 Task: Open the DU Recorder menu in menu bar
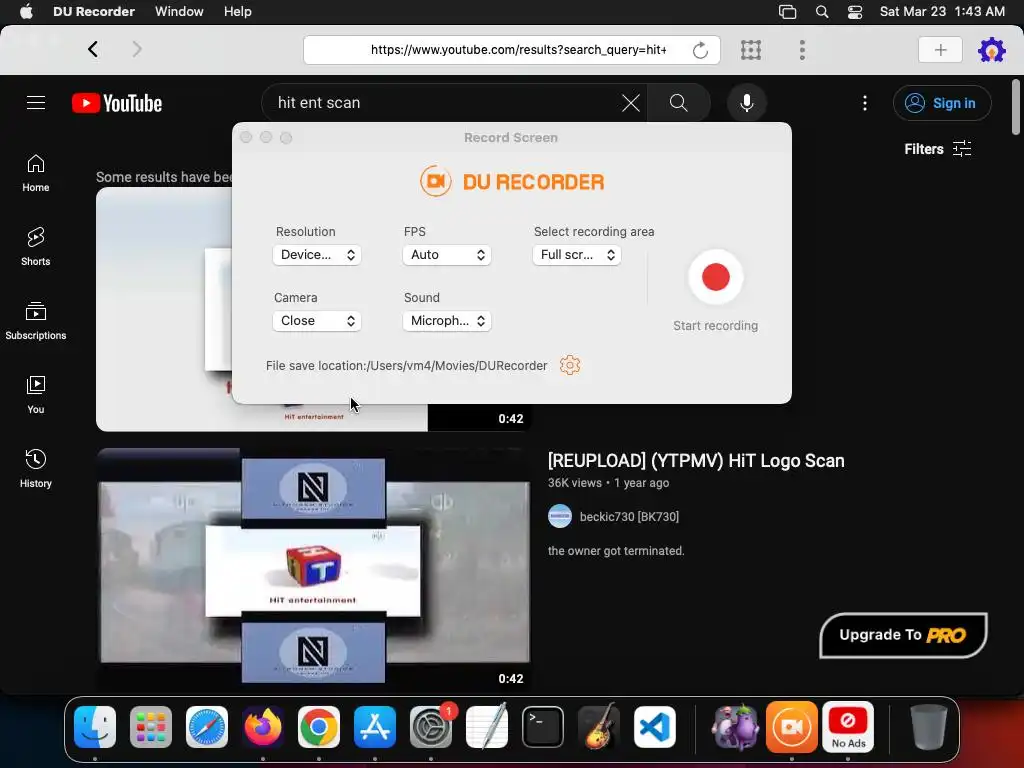[93, 11]
